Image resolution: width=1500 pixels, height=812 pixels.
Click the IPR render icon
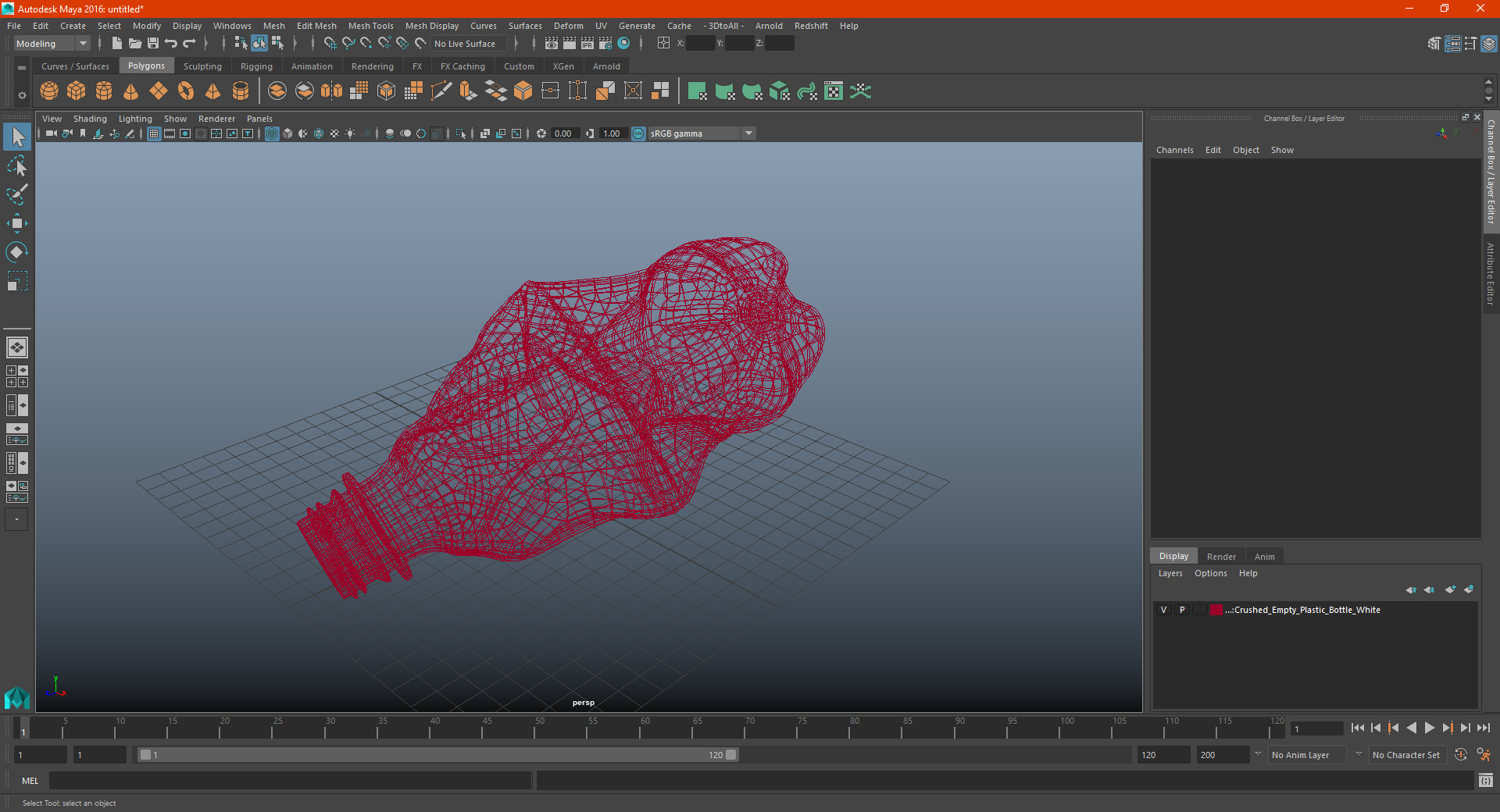[x=587, y=44]
